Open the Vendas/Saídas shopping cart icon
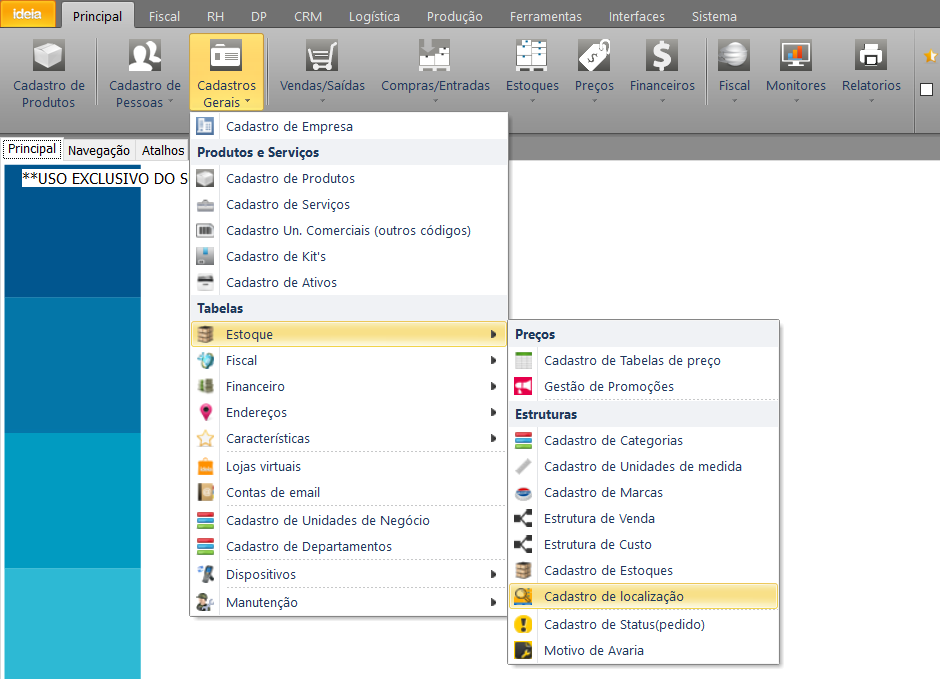Viewport: 940px width, 679px height. coord(322,58)
